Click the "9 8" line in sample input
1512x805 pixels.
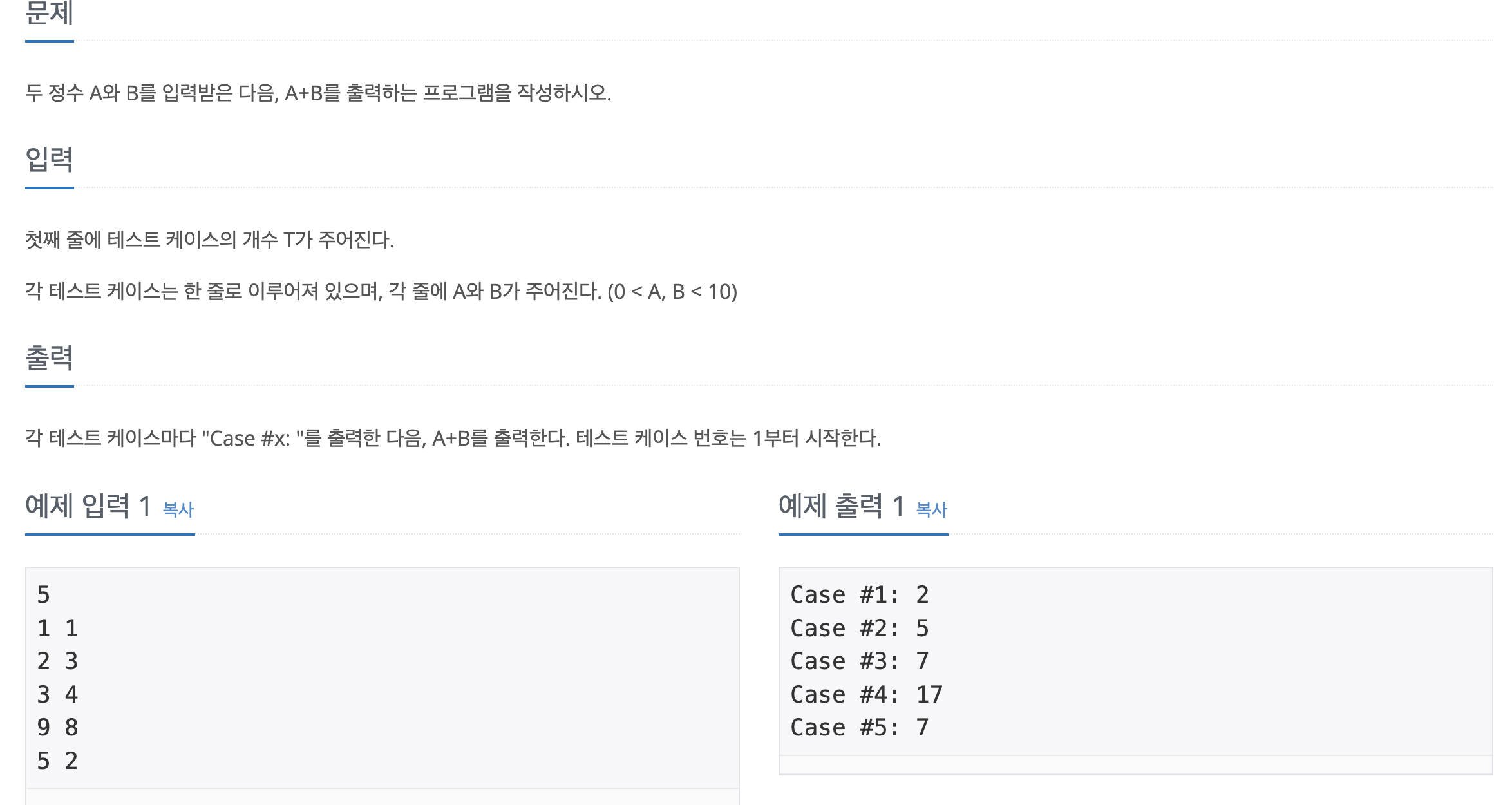[x=57, y=728]
